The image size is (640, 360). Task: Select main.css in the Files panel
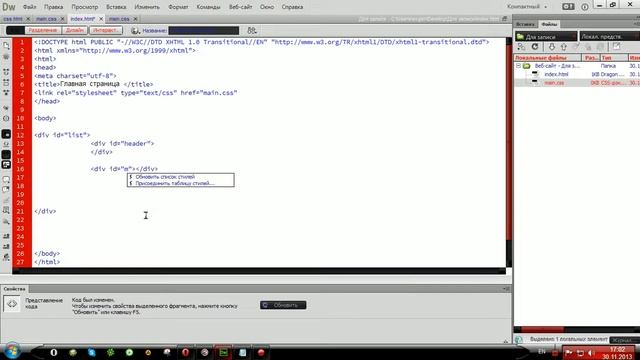(x=554, y=83)
